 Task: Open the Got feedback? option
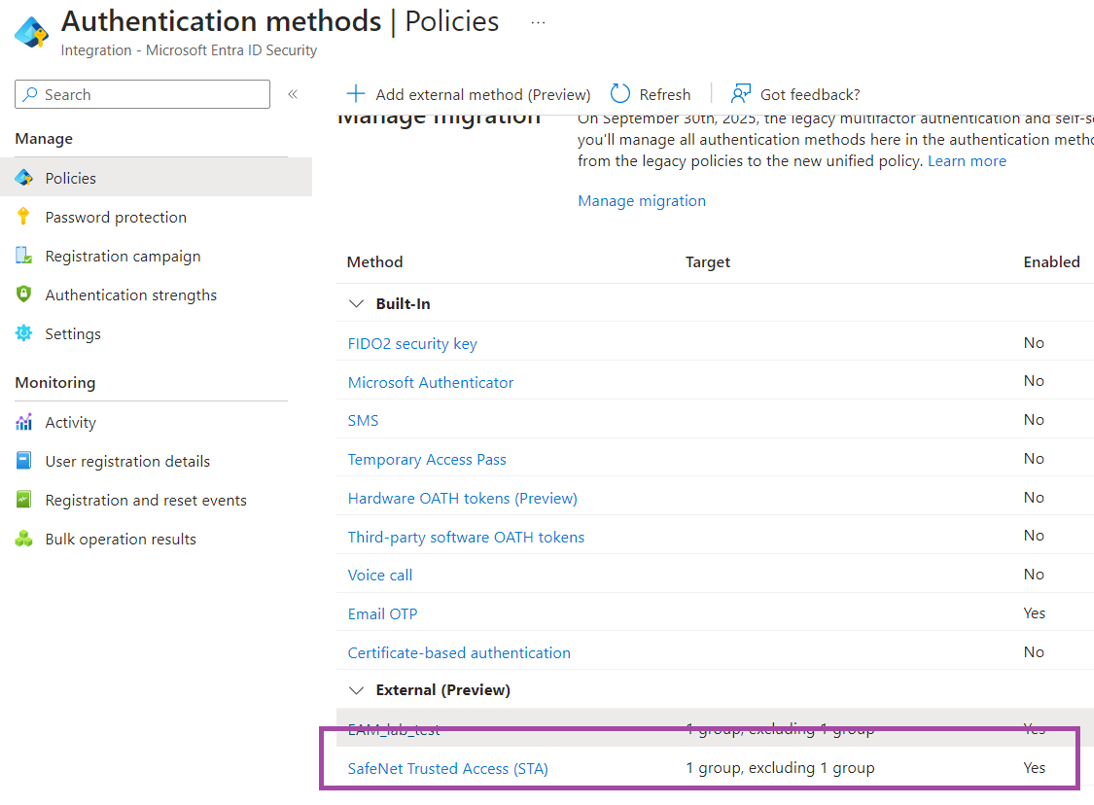click(795, 94)
